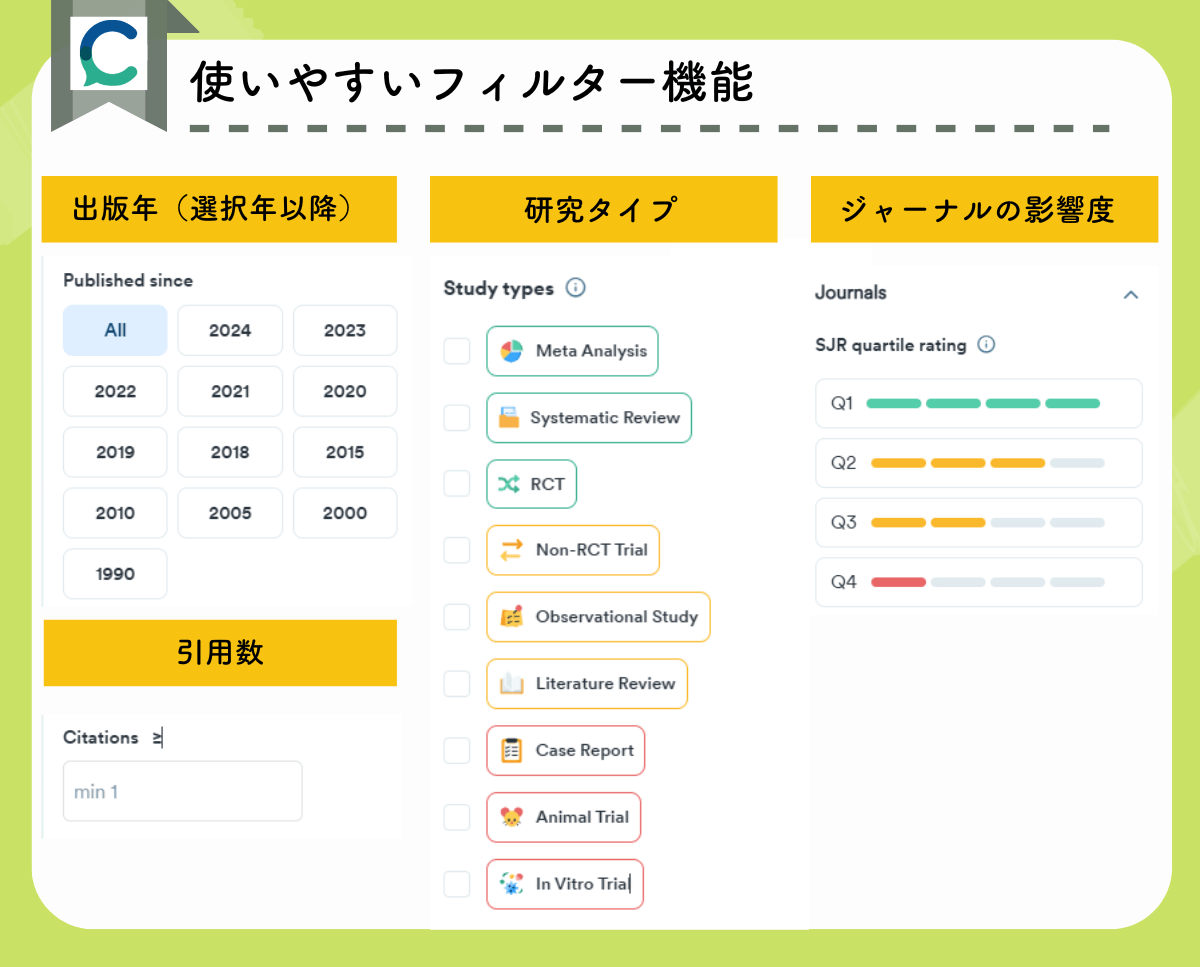The width and height of the screenshot is (1200, 967).
Task: Click the Observational Study label text
Action: click(617, 617)
